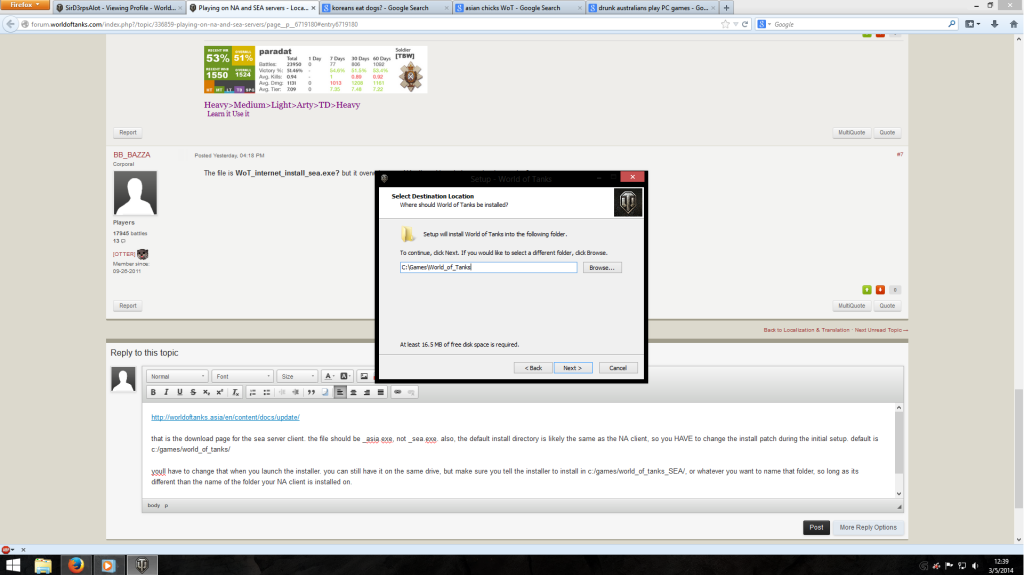Bookmark this page with star icon
The width and height of the screenshot is (1024, 575).
(726, 24)
